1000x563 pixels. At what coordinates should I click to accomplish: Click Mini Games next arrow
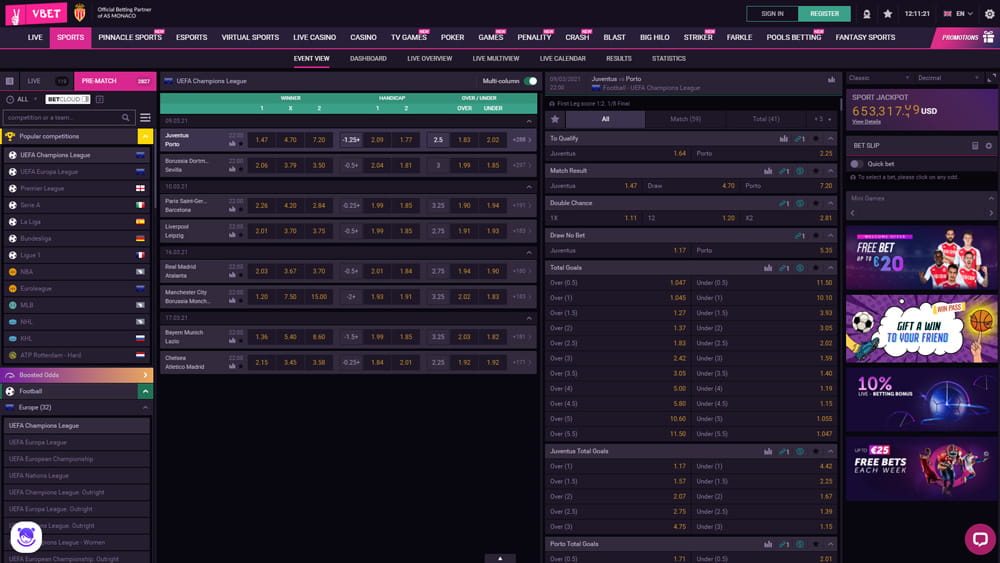pyautogui.click(x=991, y=214)
